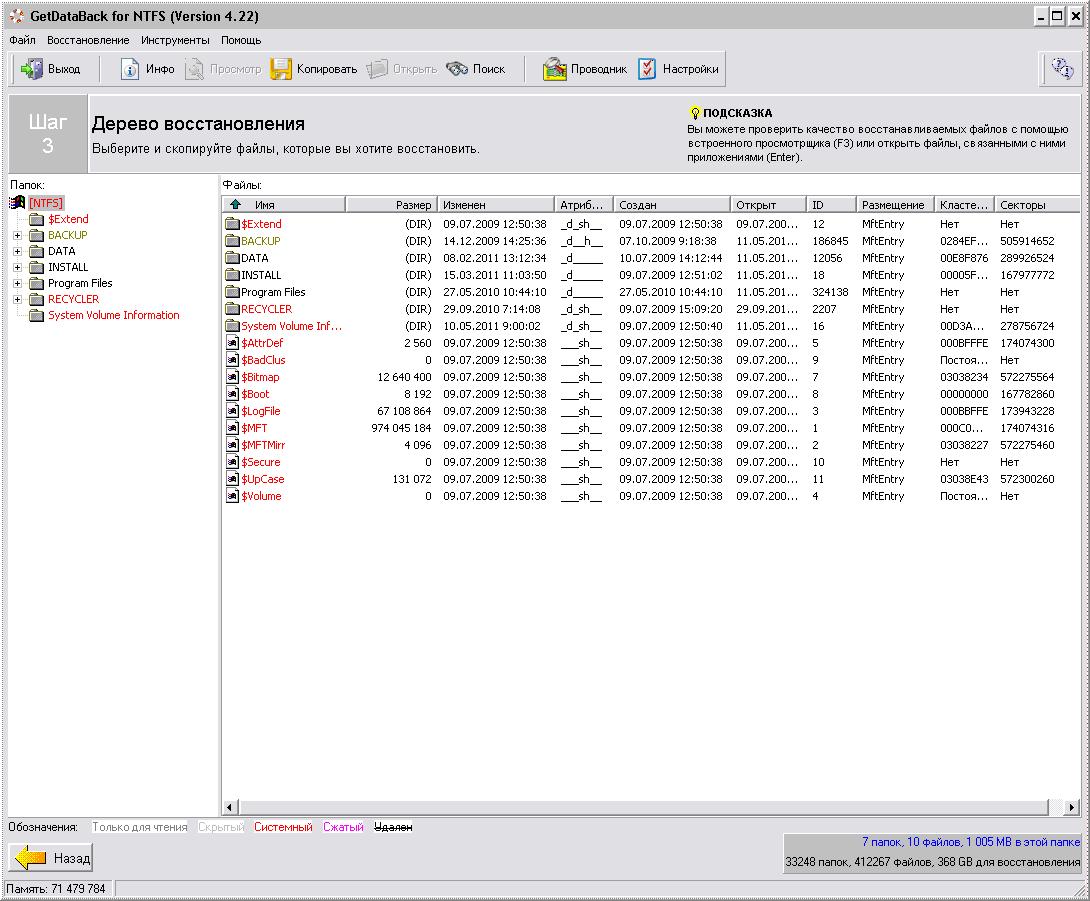Click the Program Files folder icon in file list
The image size is (1090, 901).
pyautogui.click(x=233, y=292)
